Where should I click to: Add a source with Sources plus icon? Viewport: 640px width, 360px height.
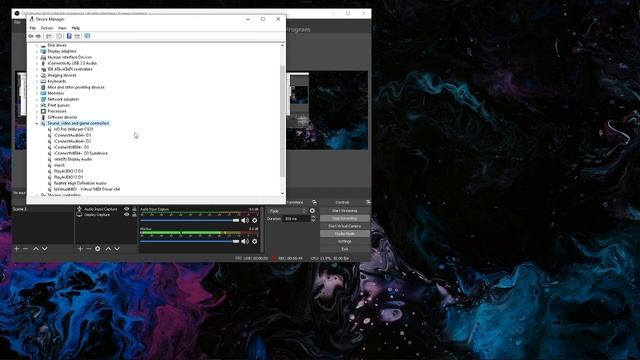tap(80, 249)
